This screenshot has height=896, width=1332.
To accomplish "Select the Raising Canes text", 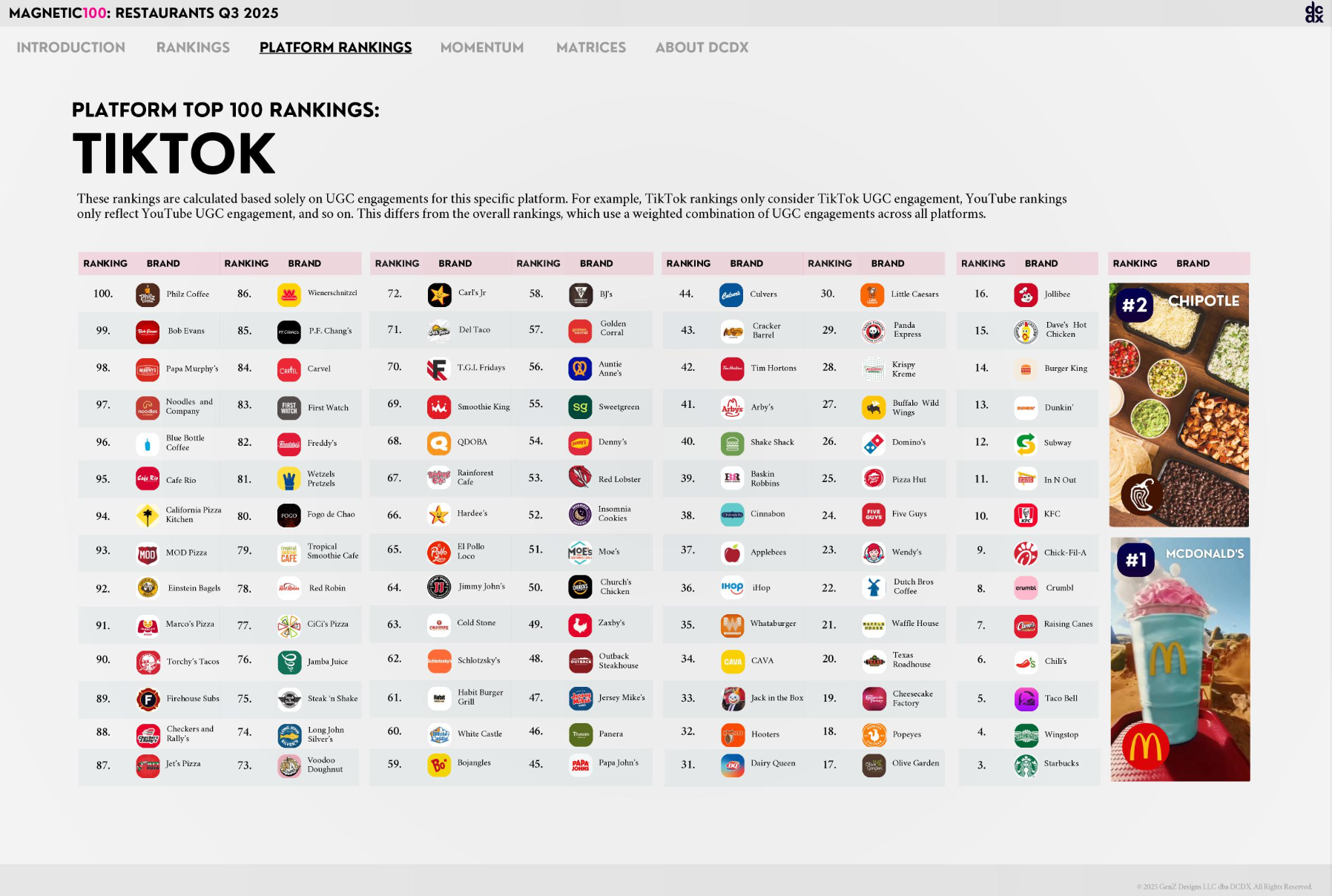I will tap(1068, 625).
